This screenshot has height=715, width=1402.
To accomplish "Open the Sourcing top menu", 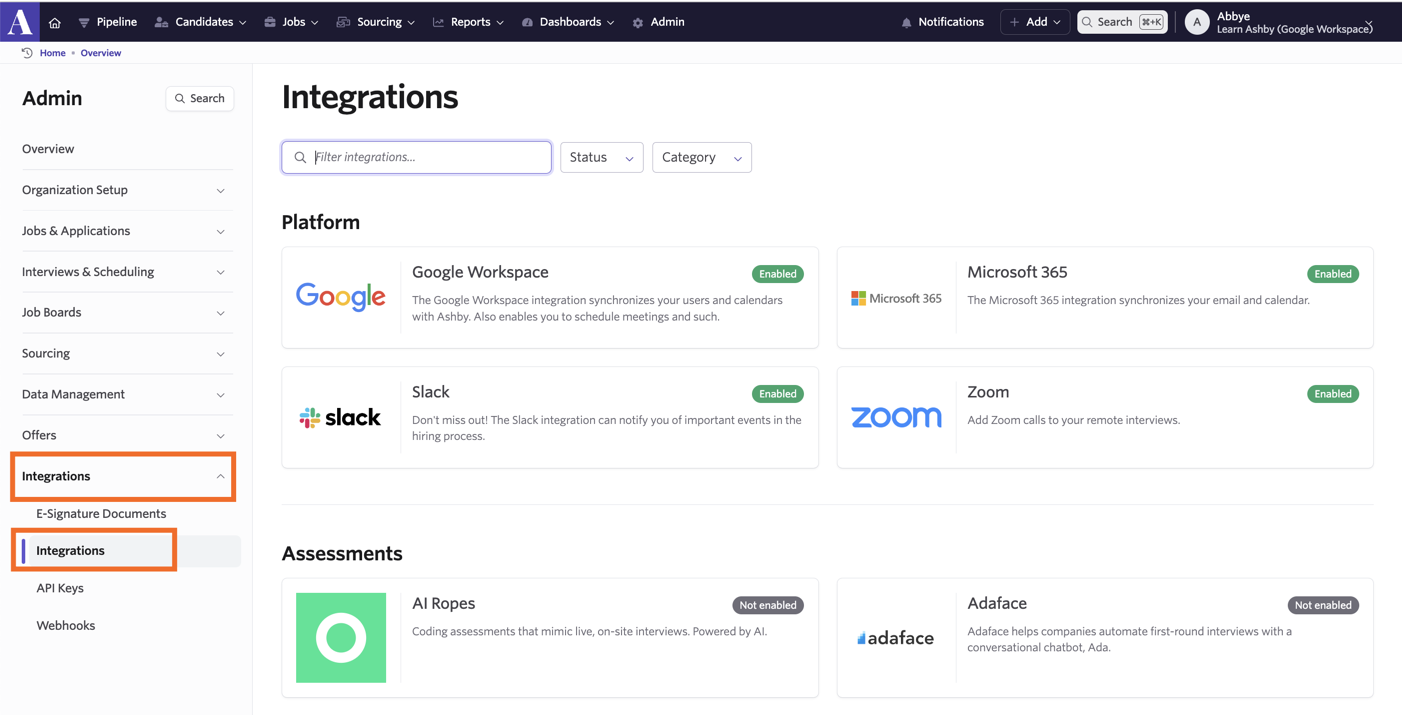I will [376, 22].
